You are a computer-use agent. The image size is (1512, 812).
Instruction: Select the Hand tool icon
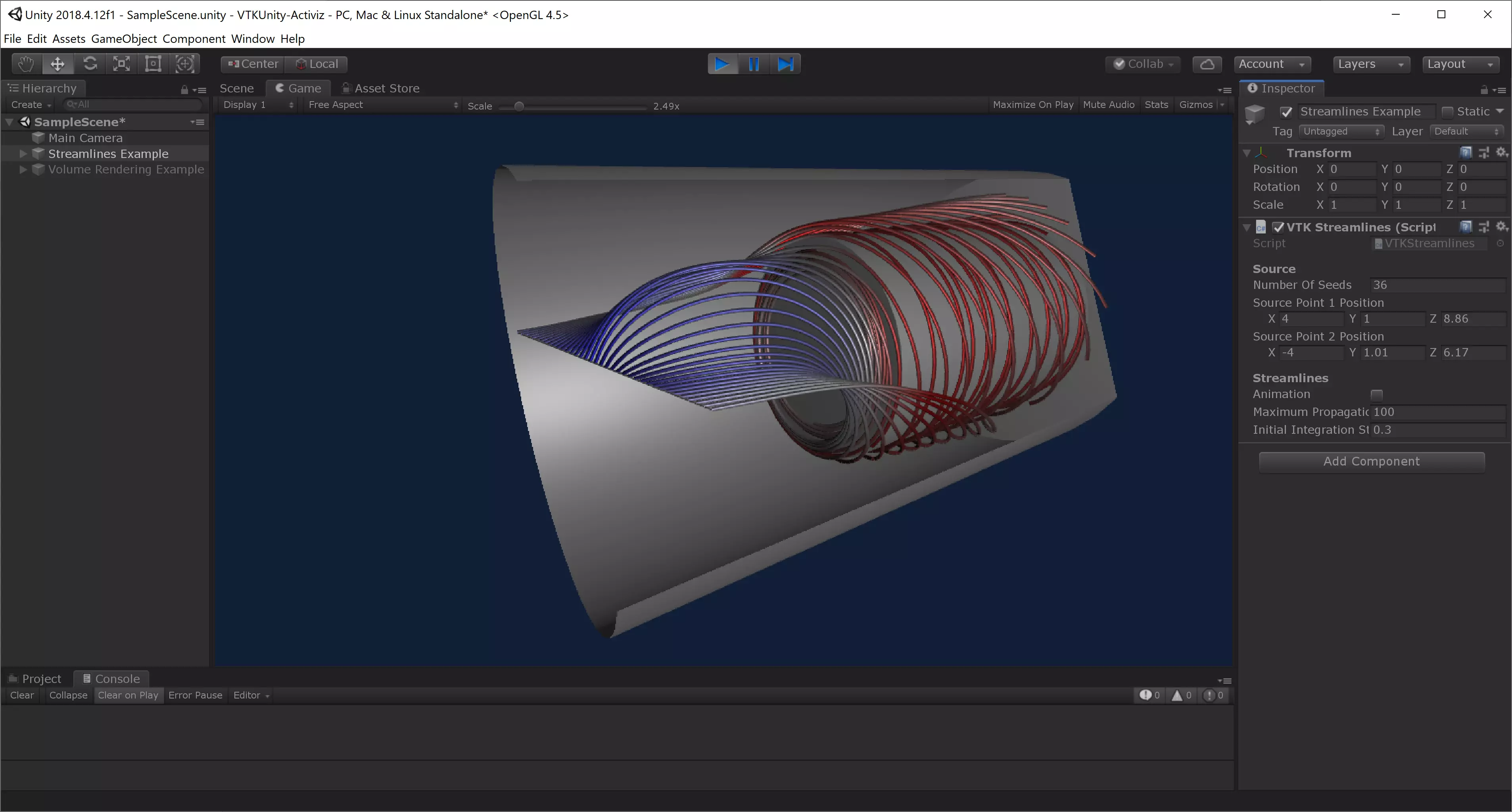coord(26,64)
